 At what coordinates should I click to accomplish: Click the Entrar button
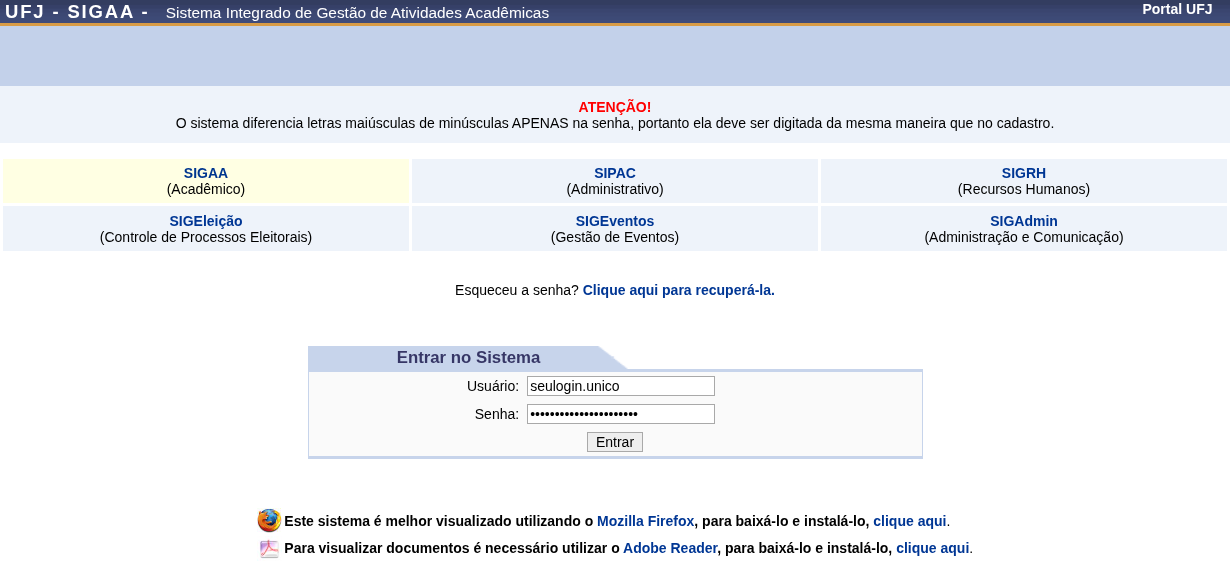click(x=615, y=442)
